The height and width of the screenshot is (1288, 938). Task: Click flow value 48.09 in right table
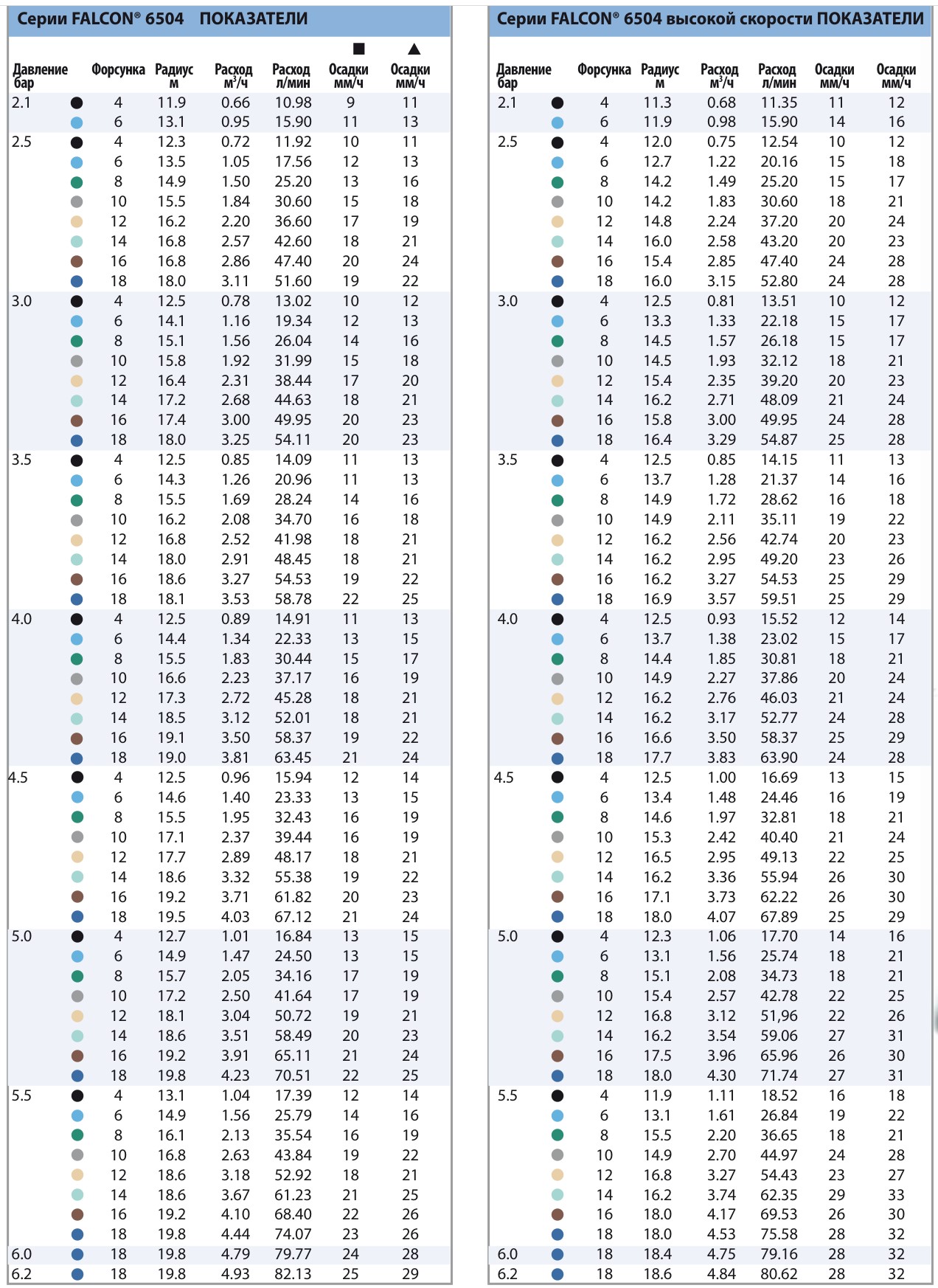tap(779, 400)
